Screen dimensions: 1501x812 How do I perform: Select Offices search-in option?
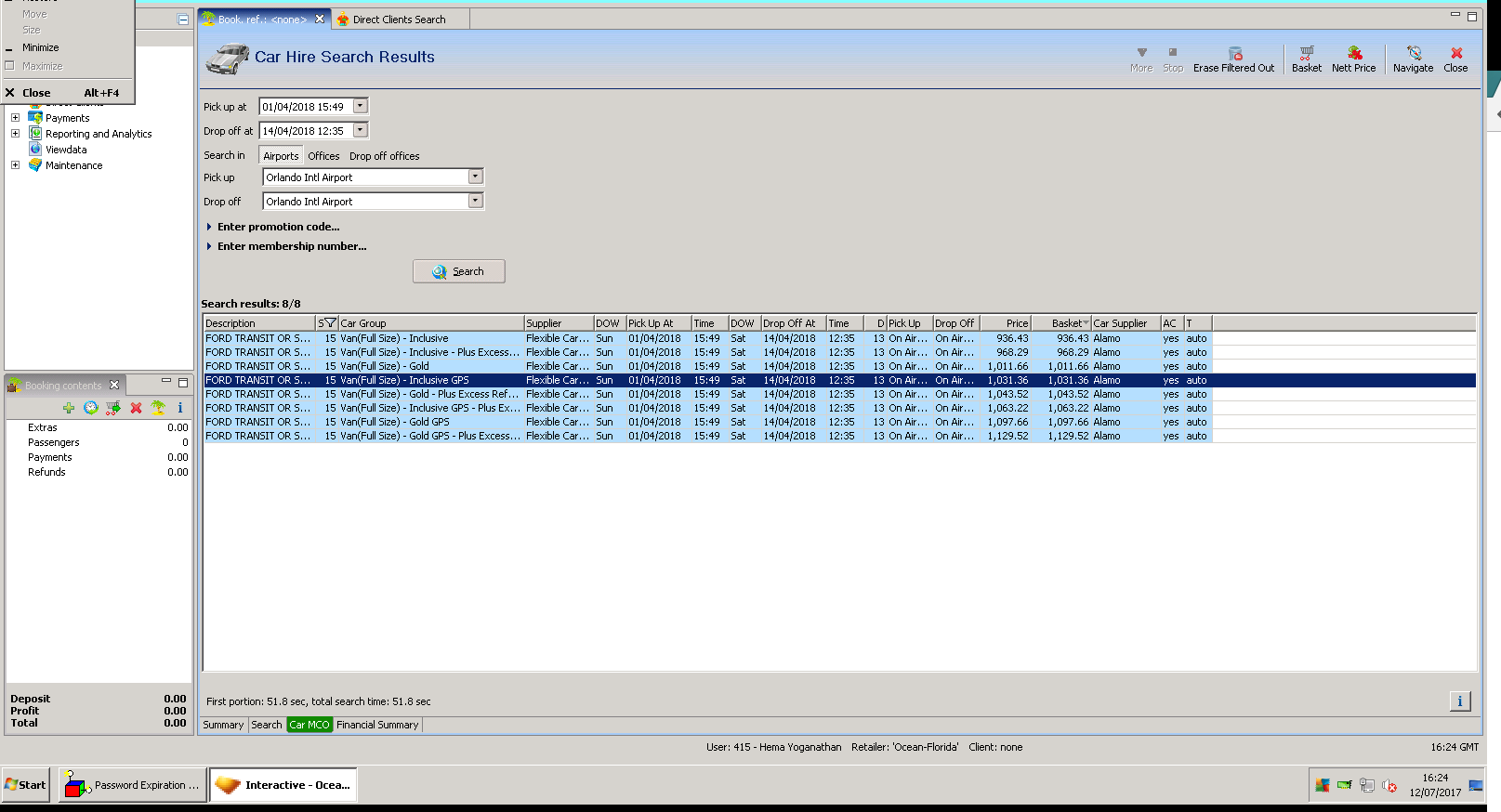coord(323,156)
